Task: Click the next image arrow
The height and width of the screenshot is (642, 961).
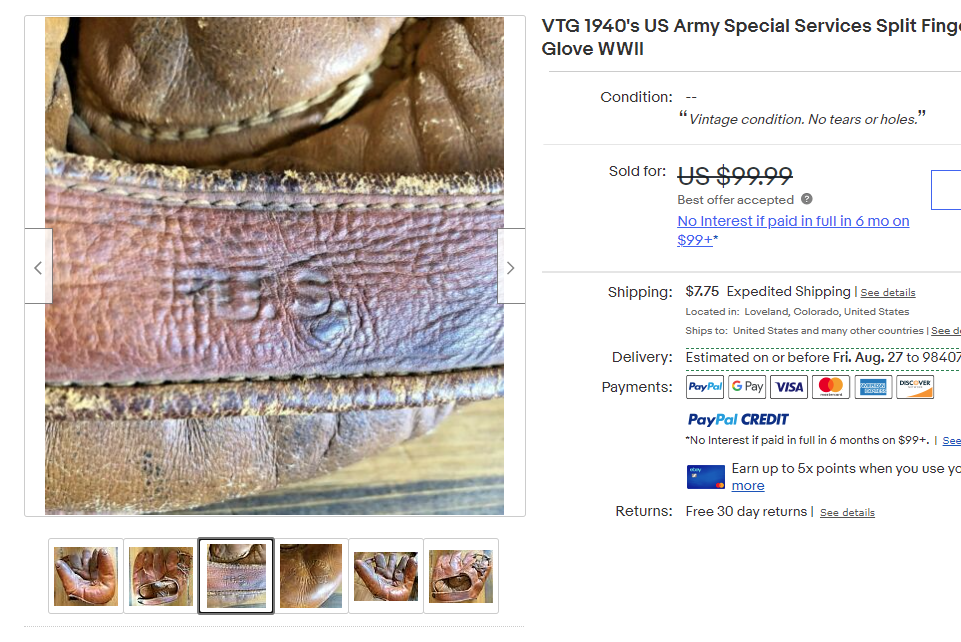Action: 511,267
